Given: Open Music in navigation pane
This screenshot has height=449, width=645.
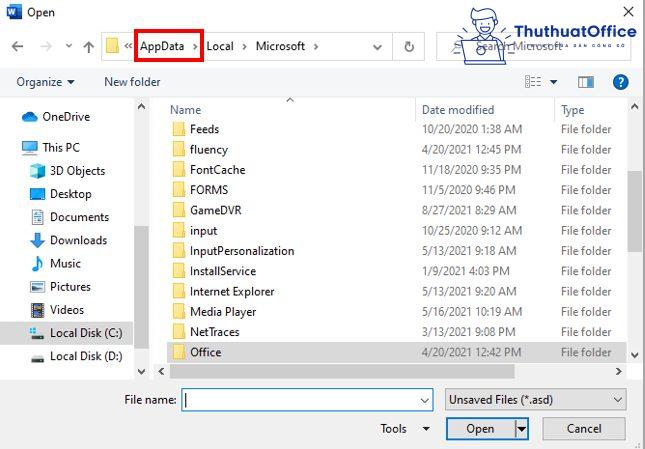Looking at the screenshot, I should click(55, 263).
